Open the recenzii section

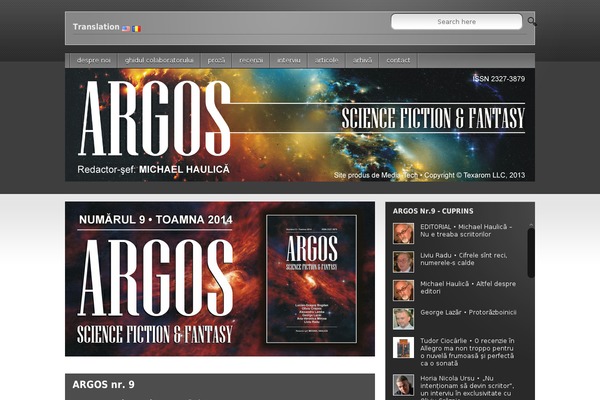pos(251,60)
